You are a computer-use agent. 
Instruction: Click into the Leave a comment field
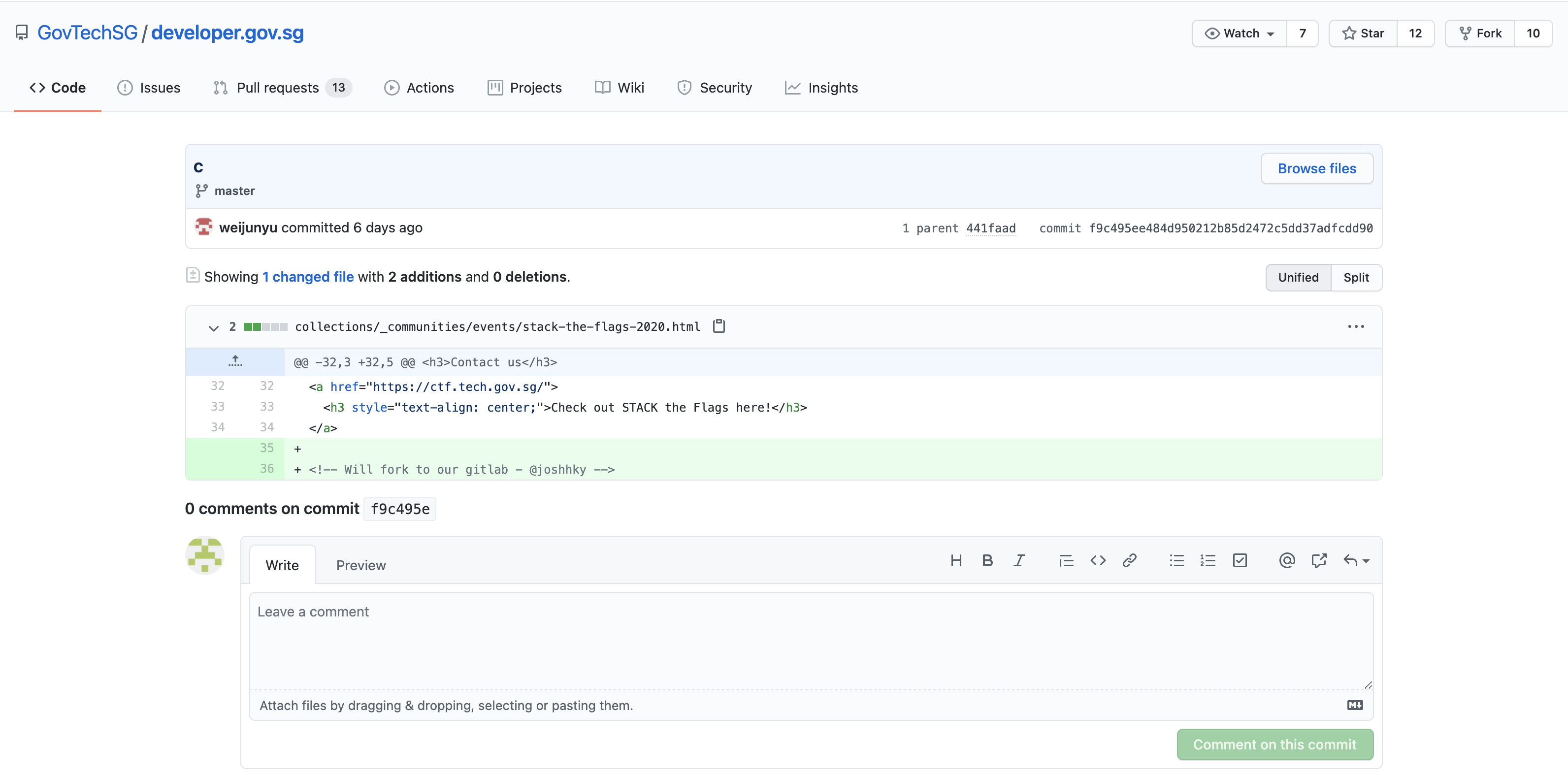pos(811,641)
